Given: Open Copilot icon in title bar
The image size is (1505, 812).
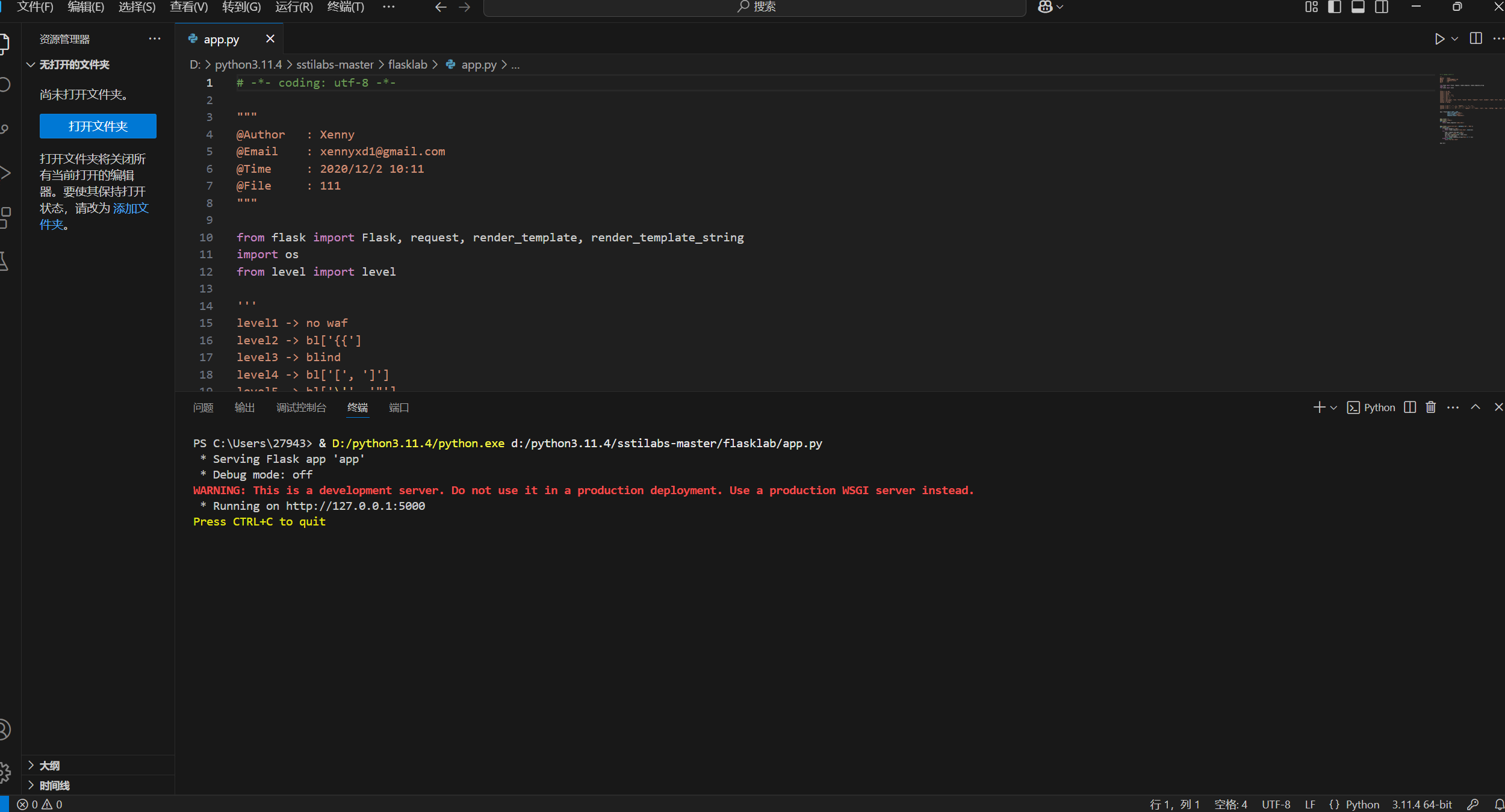Looking at the screenshot, I should (x=1045, y=7).
